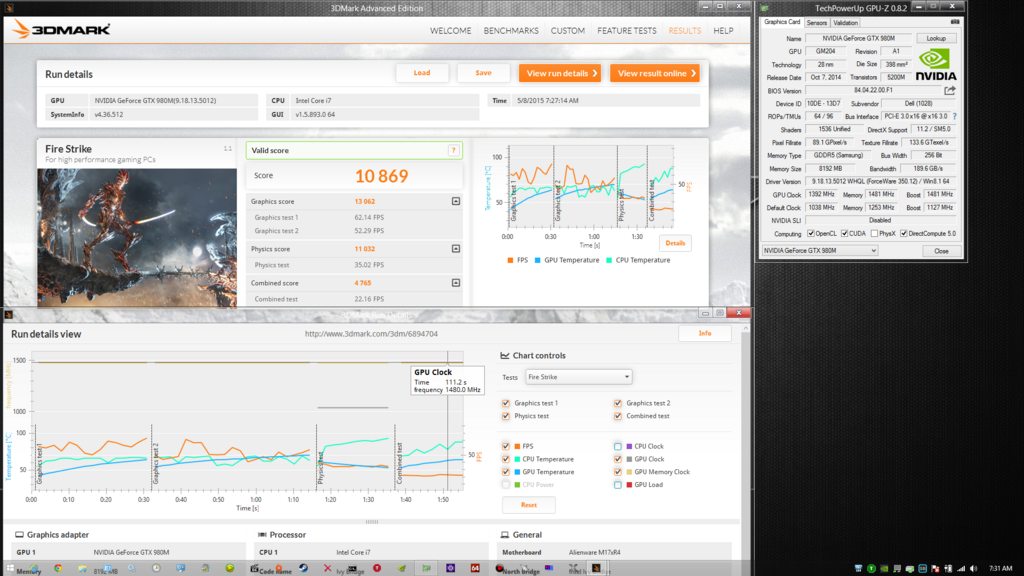Click the splitter grip below the run chart
The width and height of the screenshot is (1024, 576).
[x=372, y=522]
